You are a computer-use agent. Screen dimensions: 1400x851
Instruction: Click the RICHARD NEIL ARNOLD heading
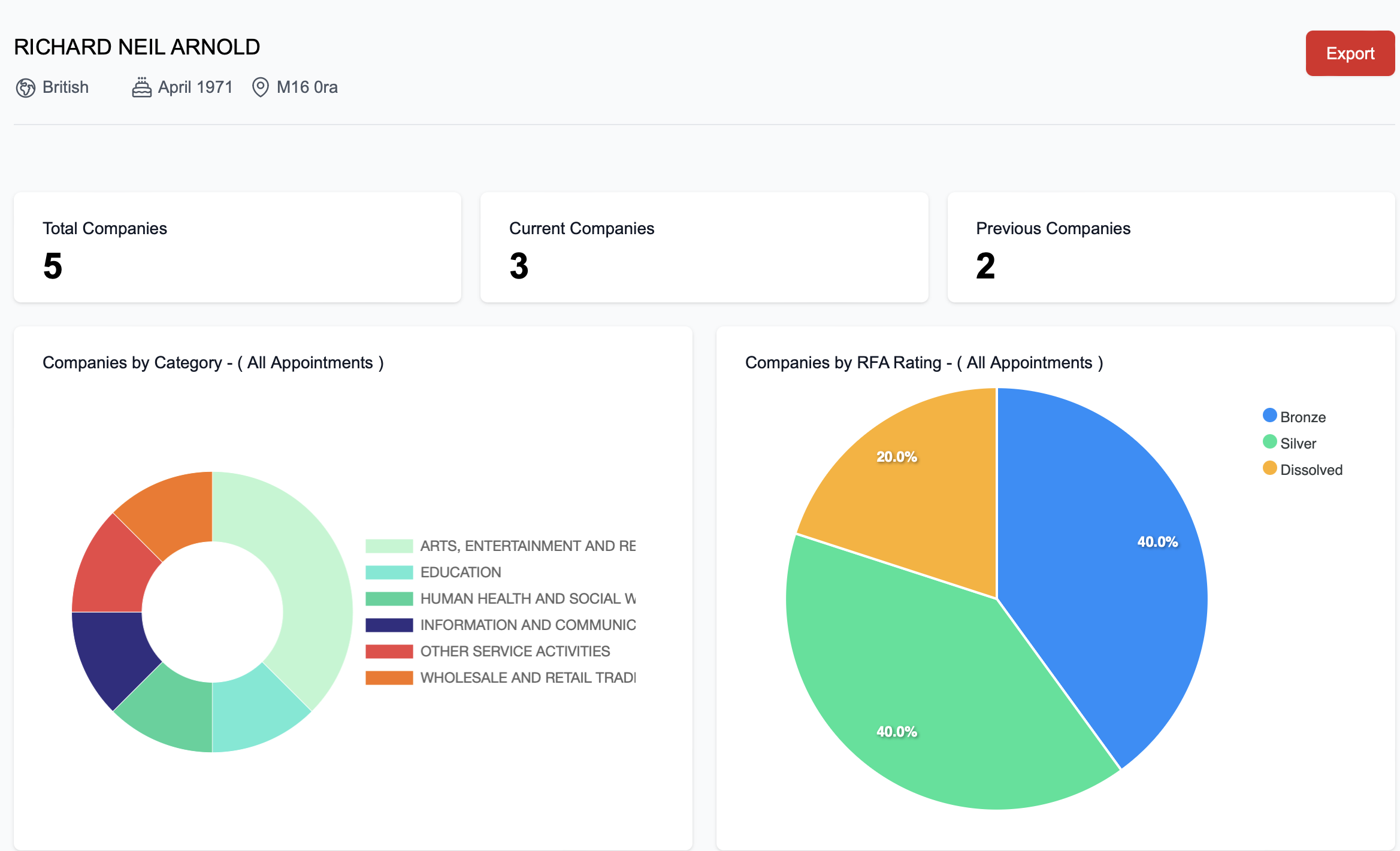(137, 47)
